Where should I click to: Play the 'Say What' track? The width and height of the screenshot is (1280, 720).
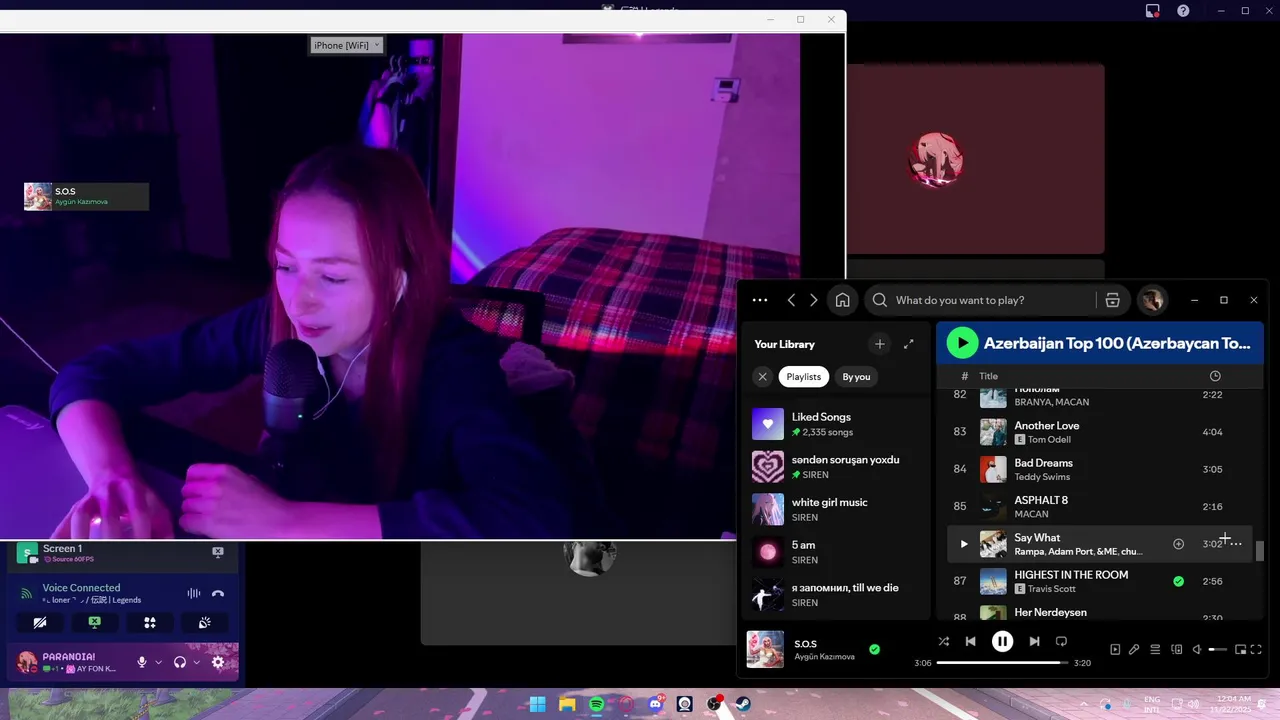pos(964,544)
